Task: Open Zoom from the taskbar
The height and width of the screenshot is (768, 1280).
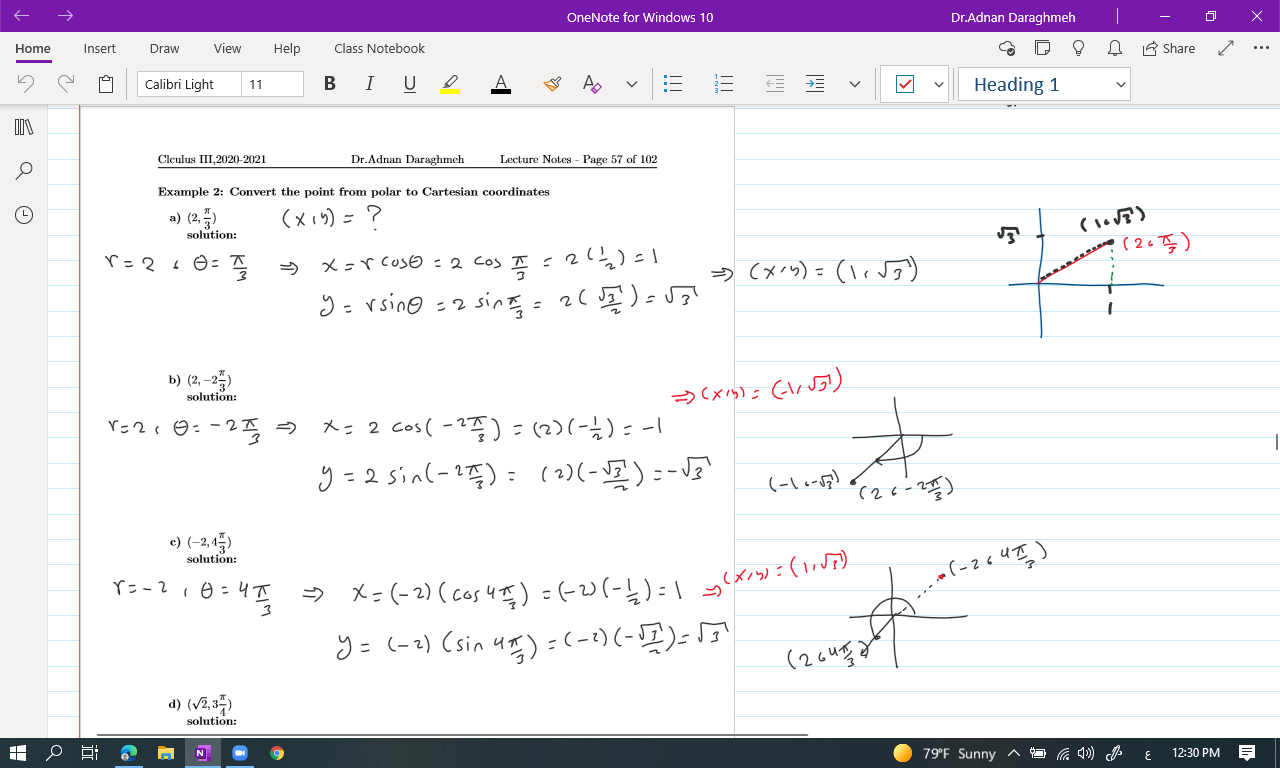Action: [x=240, y=753]
